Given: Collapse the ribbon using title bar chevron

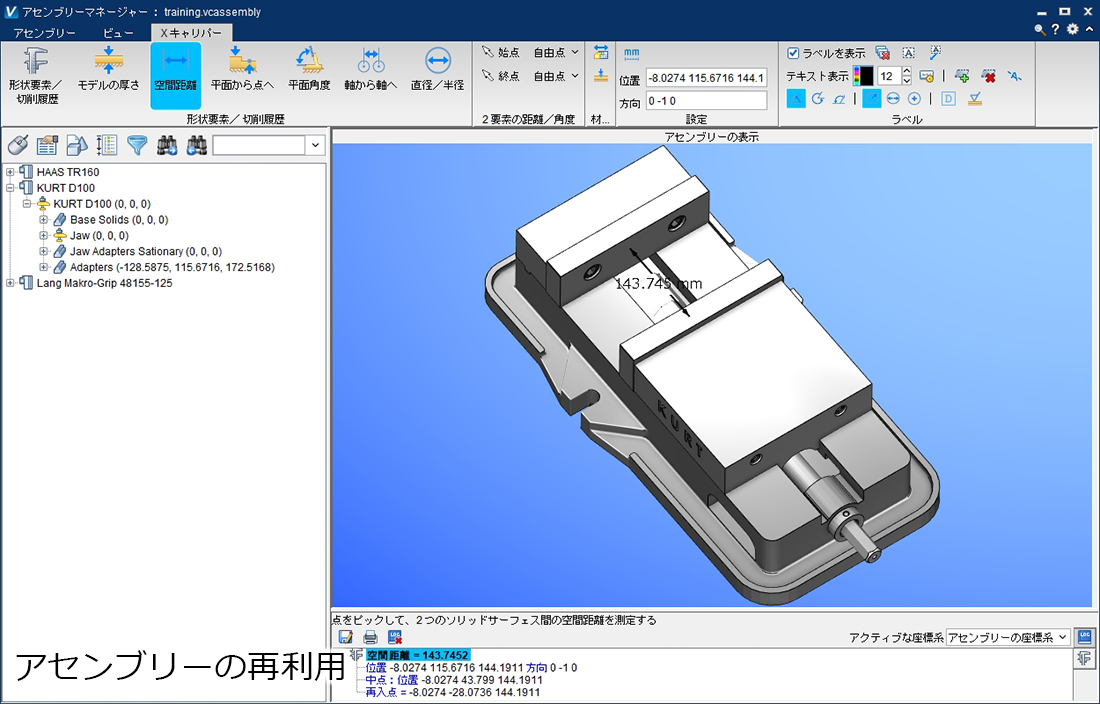Looking at the screenshot, I should (x=1089, y=29).
